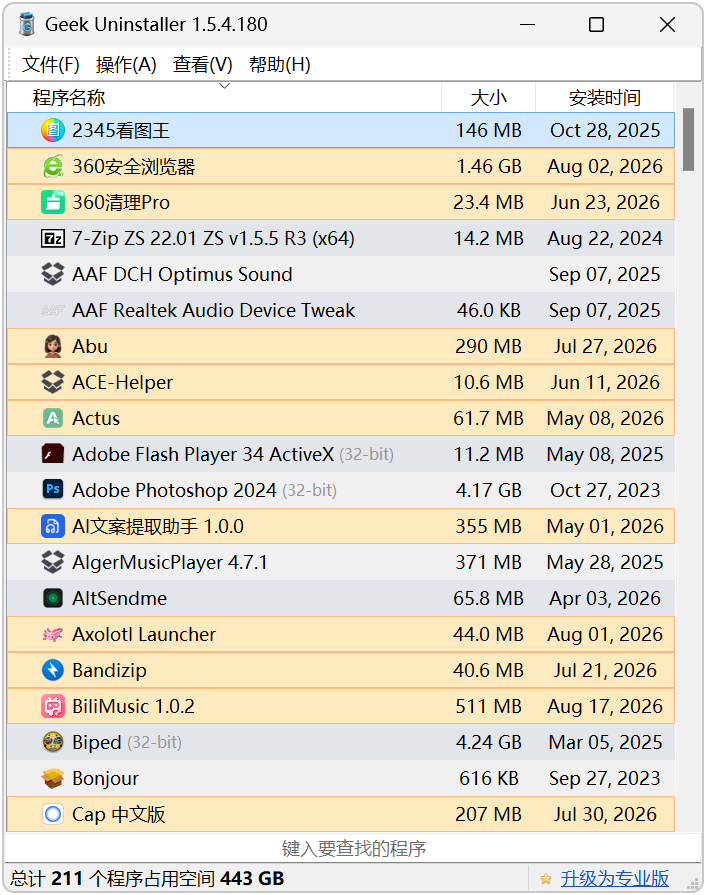
Task: Select the Abu program name
Action: [x=90, y=346]
